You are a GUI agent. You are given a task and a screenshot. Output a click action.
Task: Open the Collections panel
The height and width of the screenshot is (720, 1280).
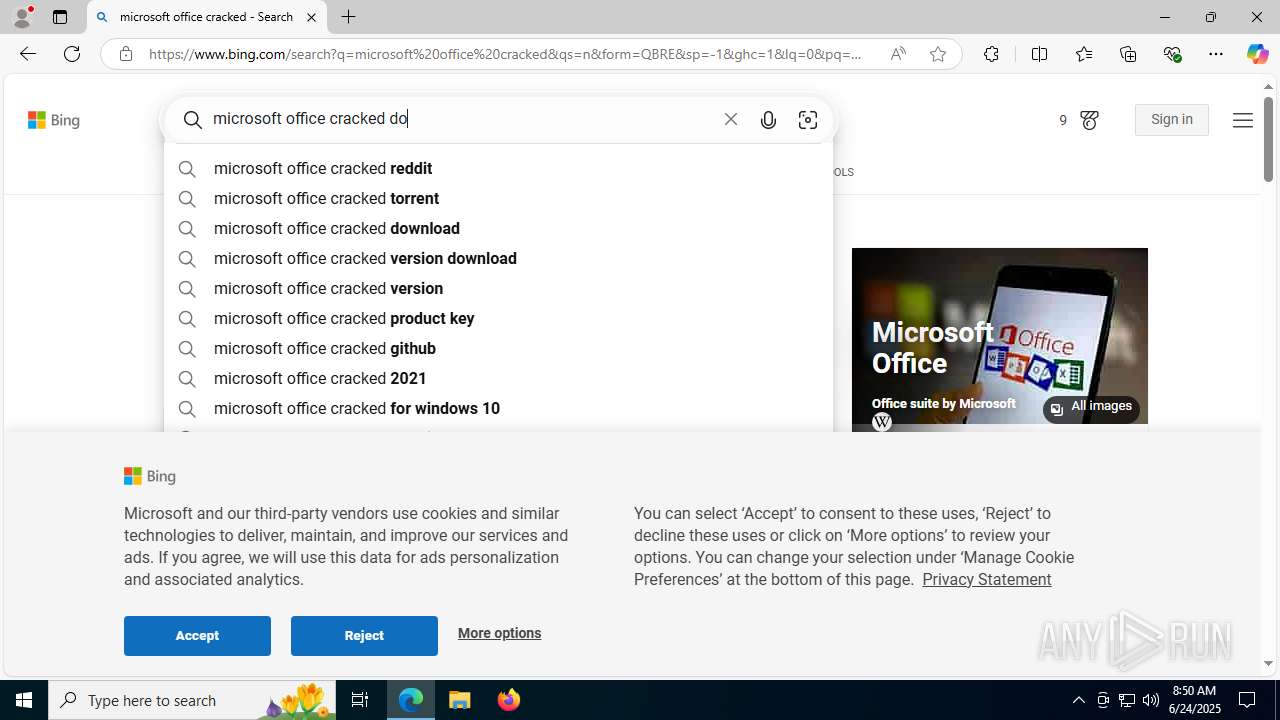pos(1128,54)
